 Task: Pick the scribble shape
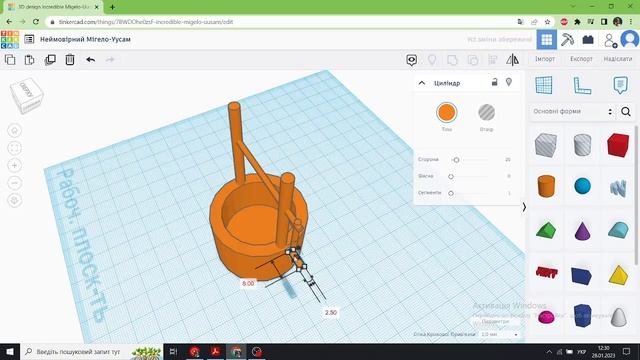point(618,188)
